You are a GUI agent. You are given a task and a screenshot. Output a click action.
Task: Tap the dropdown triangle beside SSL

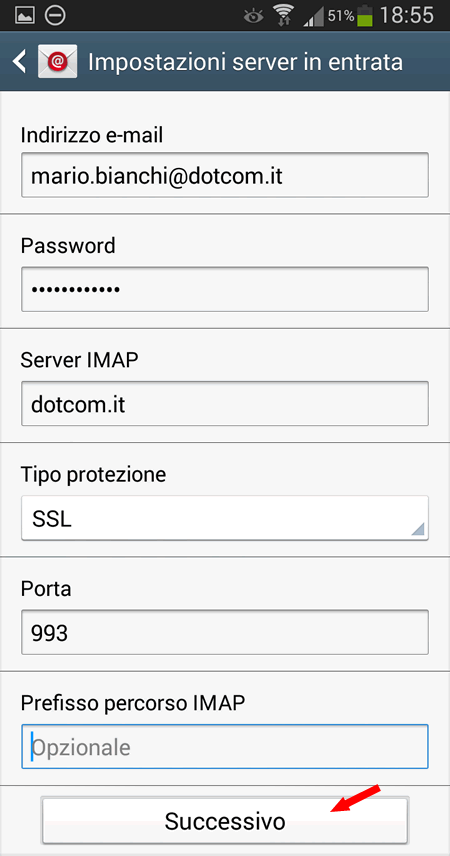click(418, 528)
